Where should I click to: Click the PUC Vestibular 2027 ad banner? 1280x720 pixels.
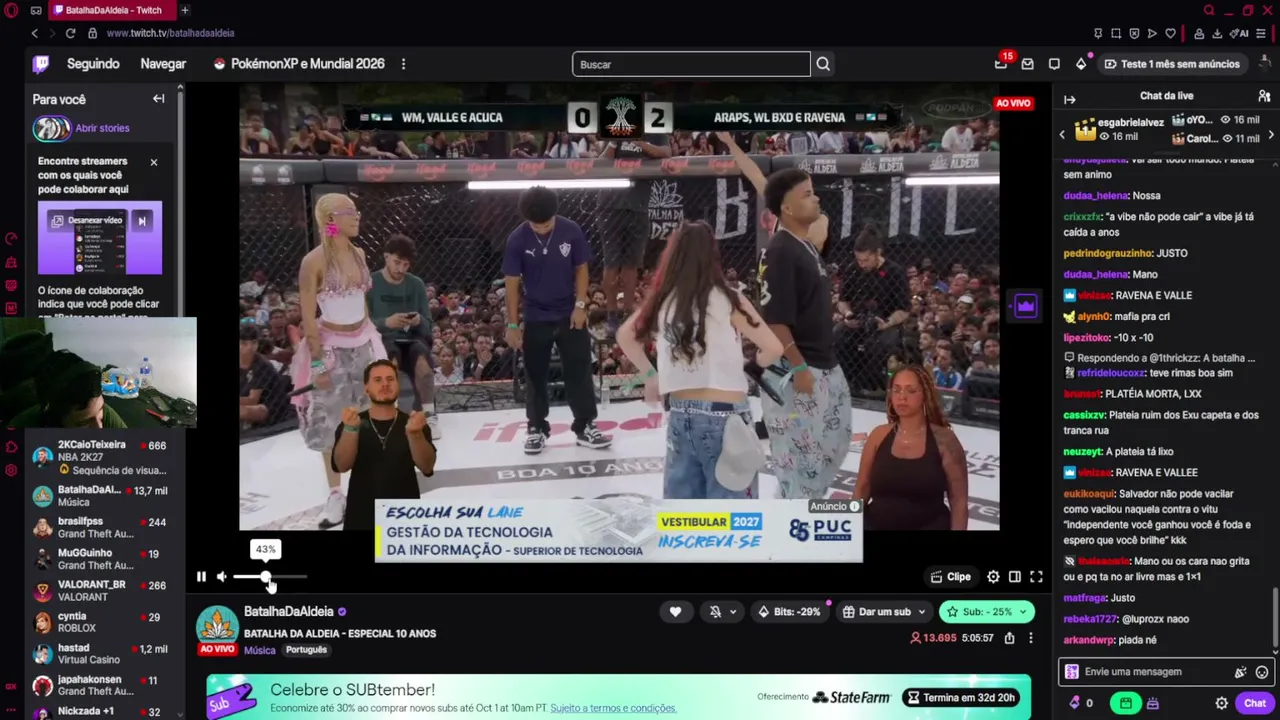(618, 531)
